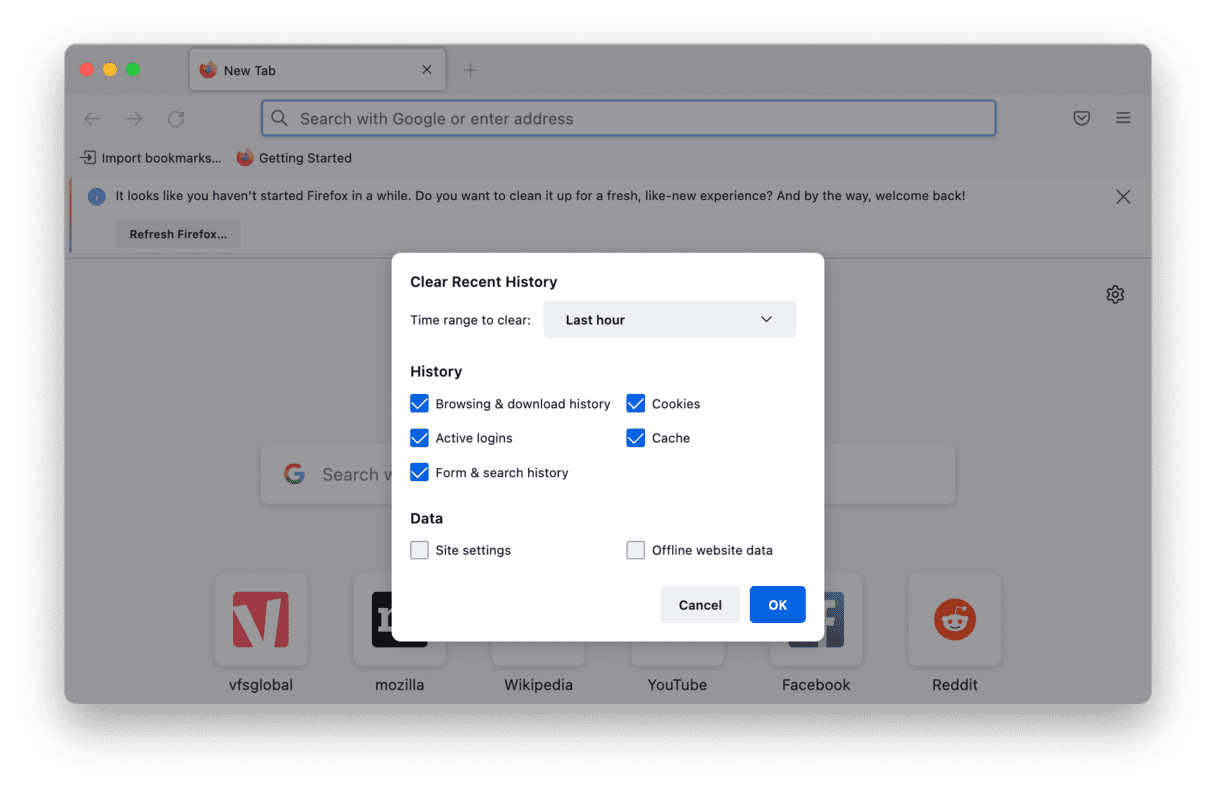Open the mozilla shortcut tile
The width and height of the screenshot is (1216, 789).
(x=399, y=620)
